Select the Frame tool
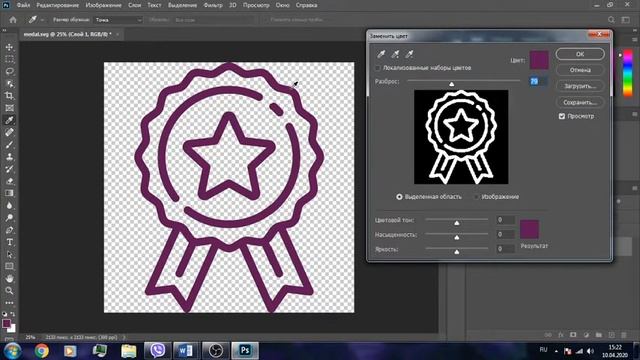The height and width of the screenshot is (360, 640). click(x=9, y=108)
